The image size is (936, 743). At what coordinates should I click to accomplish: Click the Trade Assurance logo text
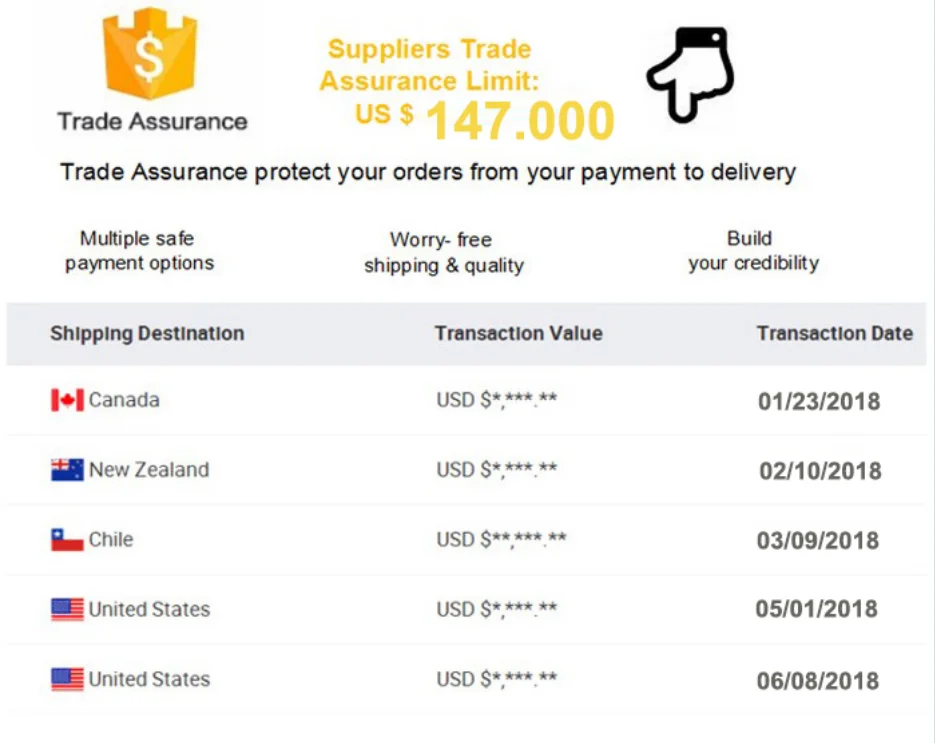tap(152, 122)
